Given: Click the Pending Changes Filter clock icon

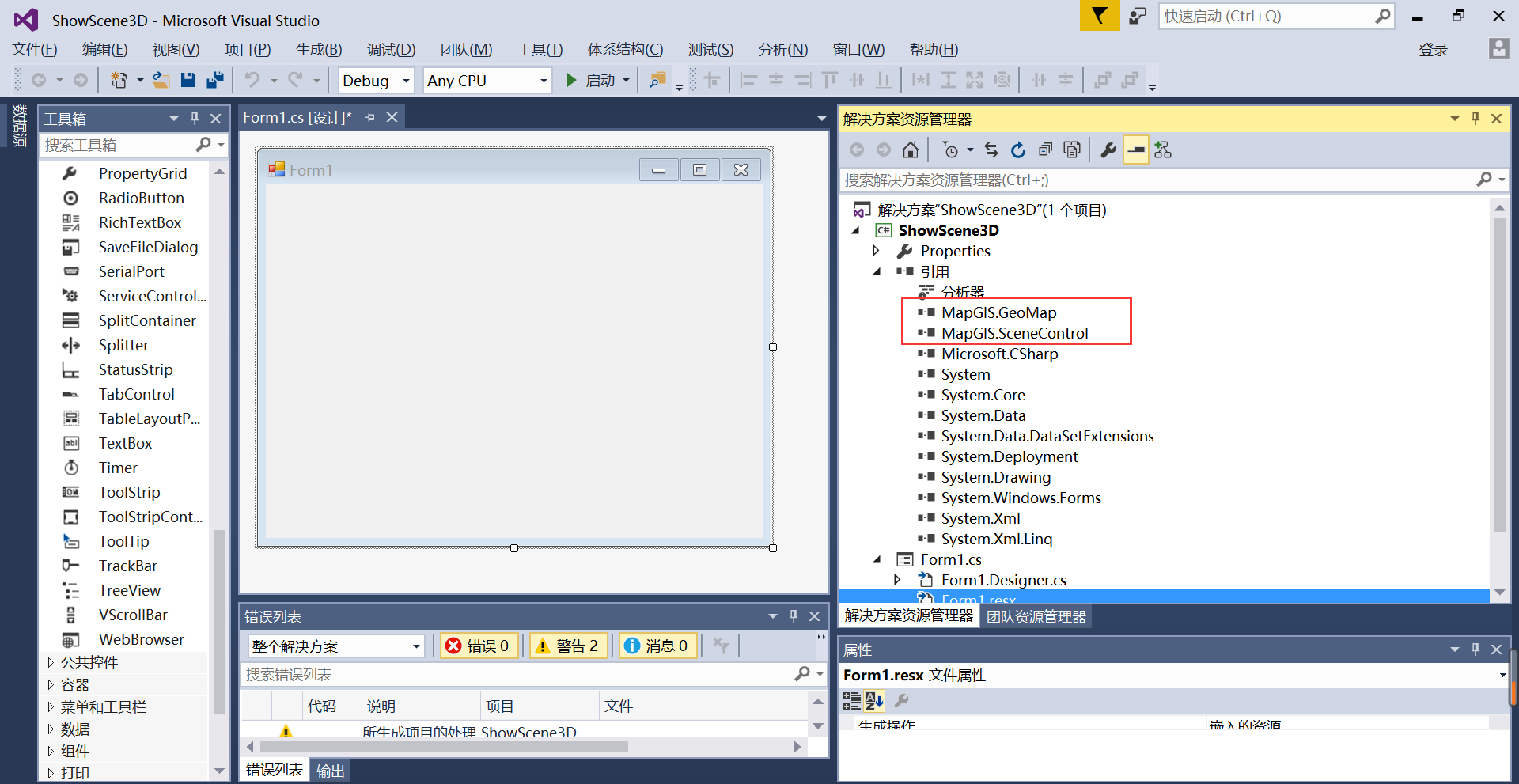Looking at the screenshot, I should [x=950, y=150].
